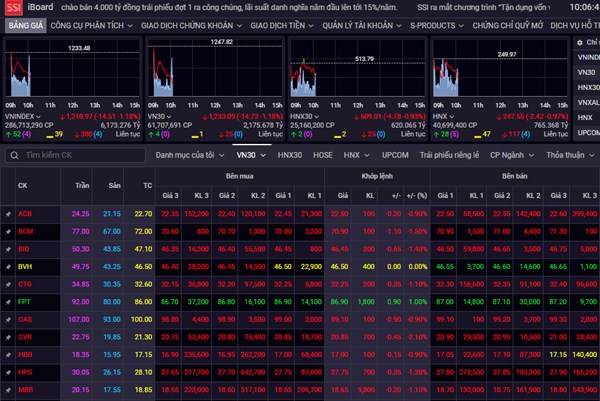Expand the Danh mục của tôi dropdown
The image size is (600, 401).
[190, 155]
